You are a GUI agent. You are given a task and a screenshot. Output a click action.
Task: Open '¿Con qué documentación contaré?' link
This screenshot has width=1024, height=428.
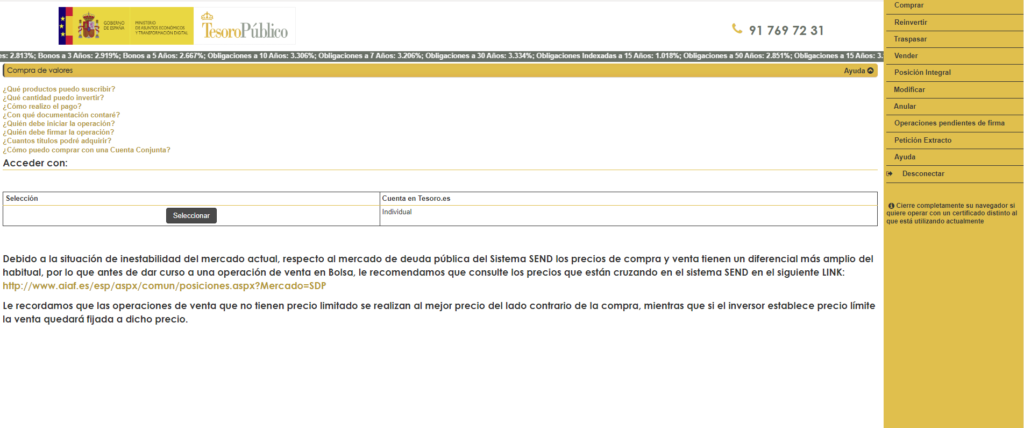point(61,114)
